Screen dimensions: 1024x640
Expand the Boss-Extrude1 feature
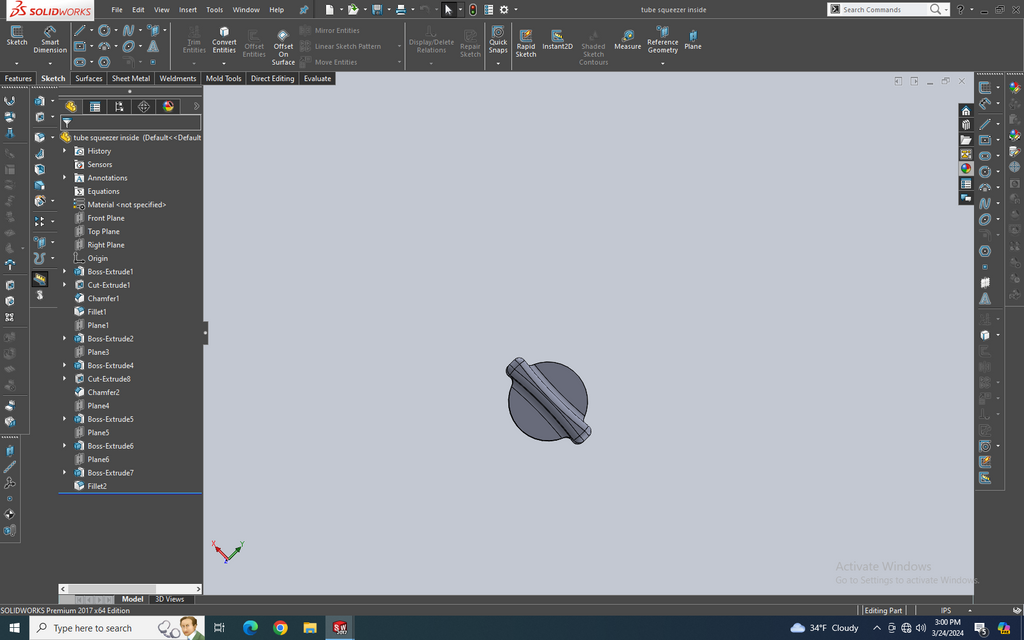point(65,272)
